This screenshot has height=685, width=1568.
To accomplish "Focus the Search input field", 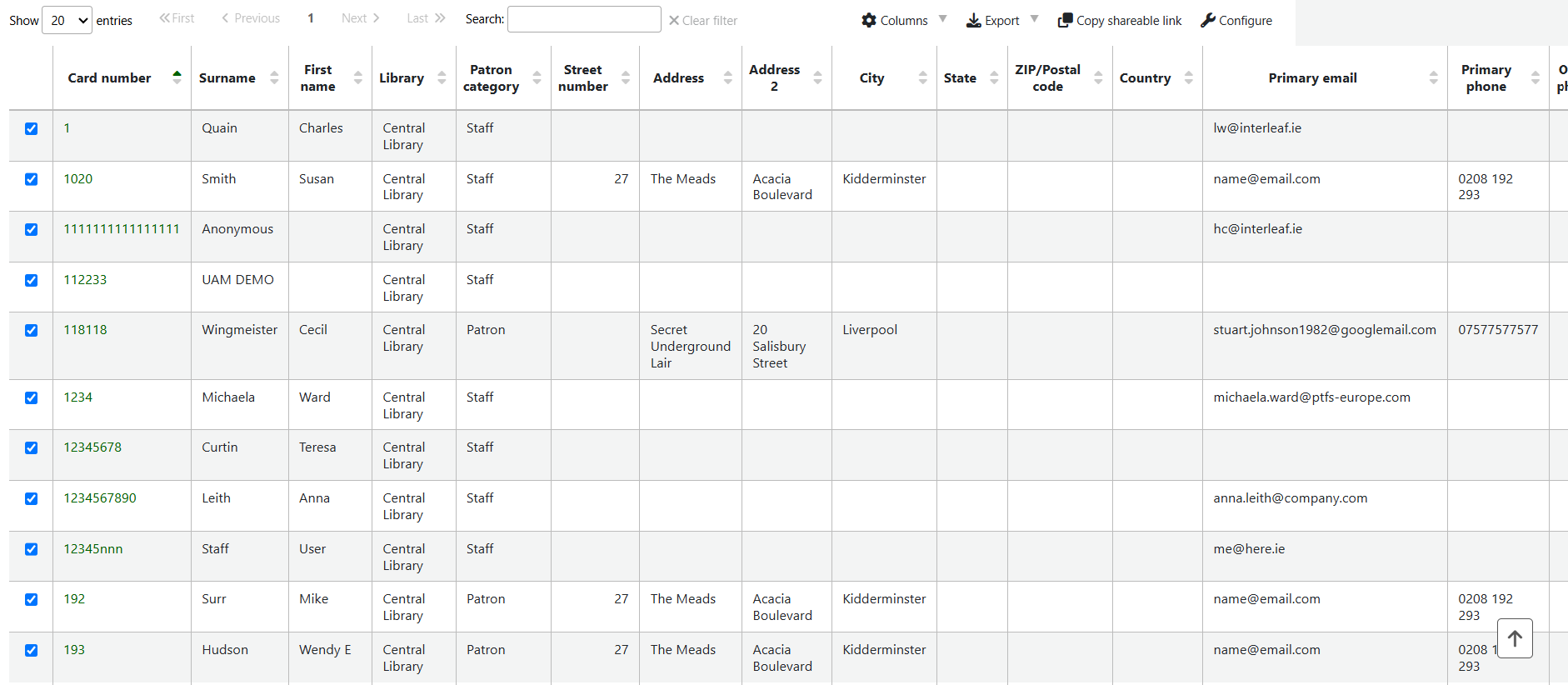I will 584,19.
